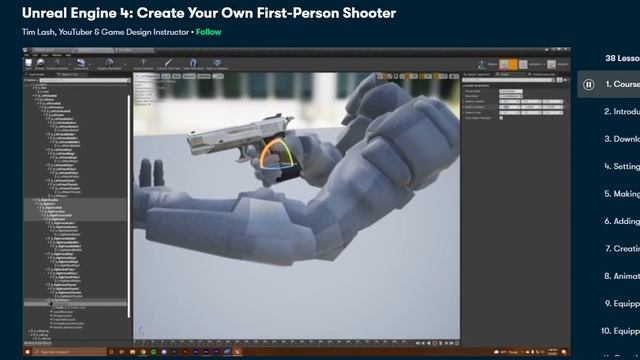Click the Windows taskbar search box
This screenshot has height=360, width=640.
click(69, 351)
